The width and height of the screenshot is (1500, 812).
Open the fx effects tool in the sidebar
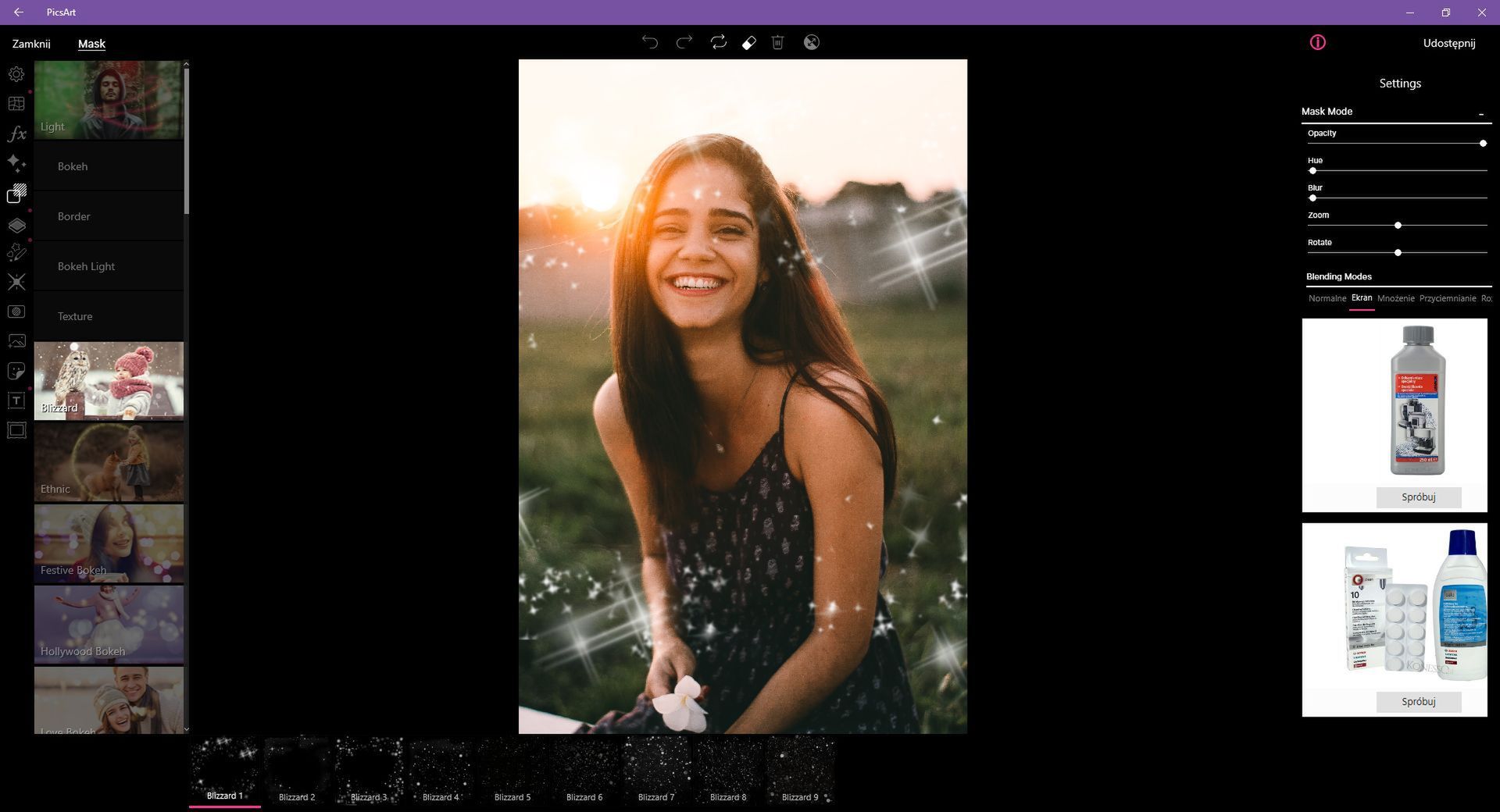click(16, 134)
